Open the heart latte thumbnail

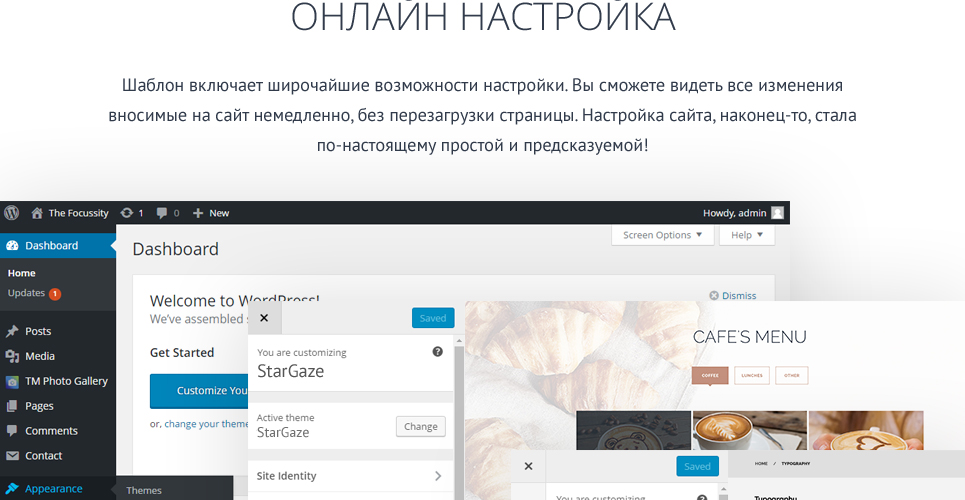(866, 431)
